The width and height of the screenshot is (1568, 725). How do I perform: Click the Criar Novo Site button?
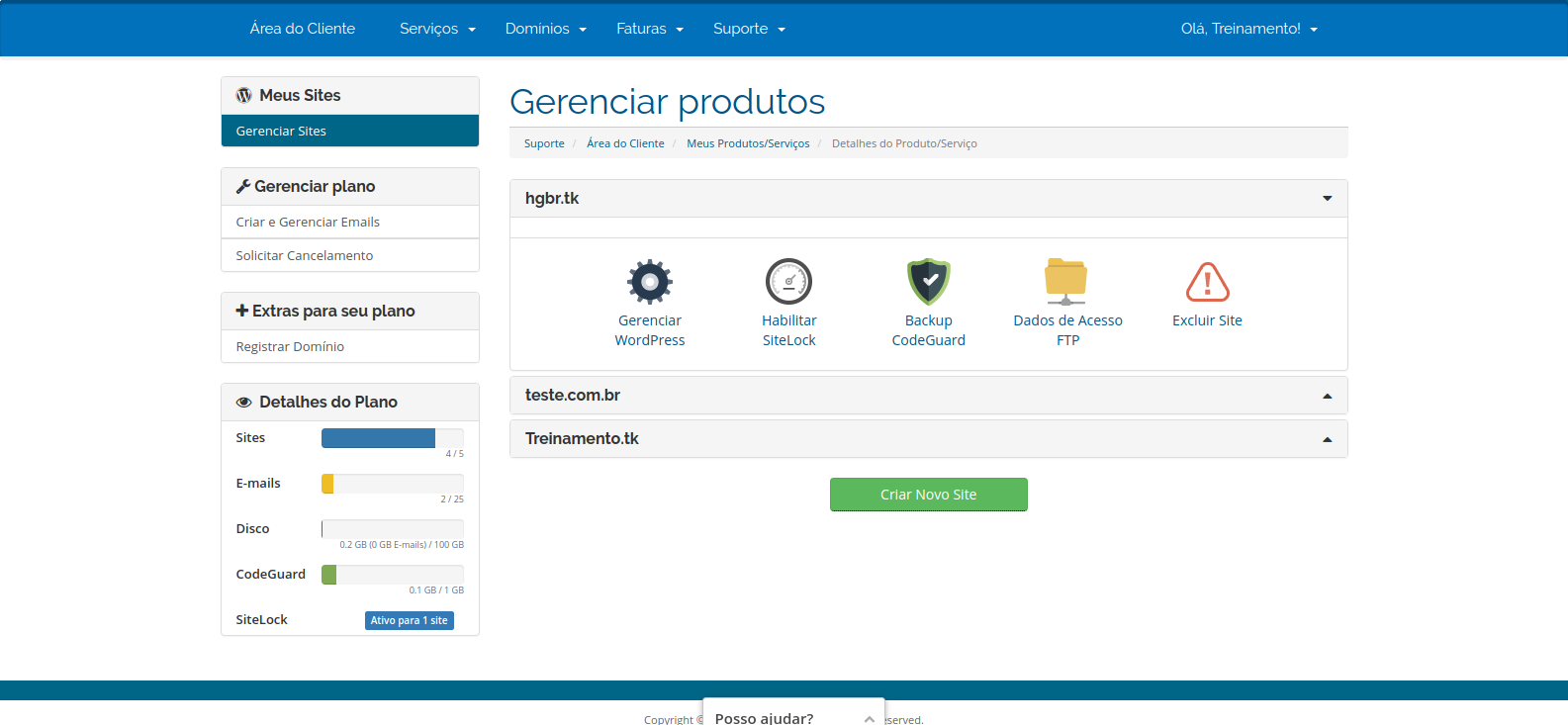pyautogui.click(x=928, y=495)
